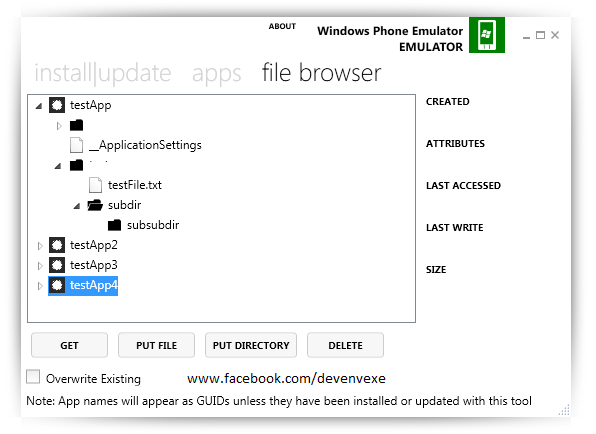Select the subsubdir folder name

[x=153, y=225]
